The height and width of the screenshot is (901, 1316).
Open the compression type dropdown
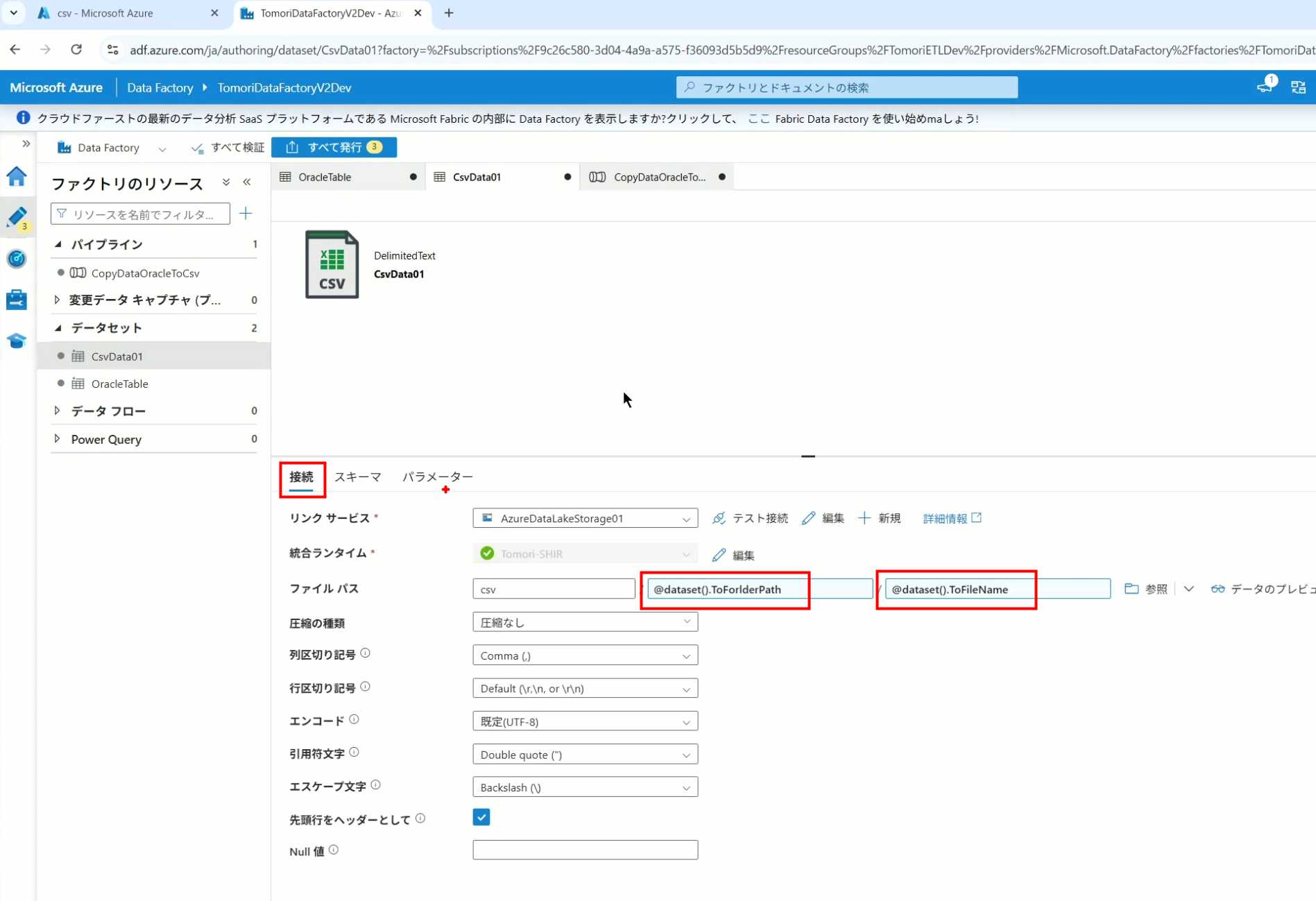585,622
